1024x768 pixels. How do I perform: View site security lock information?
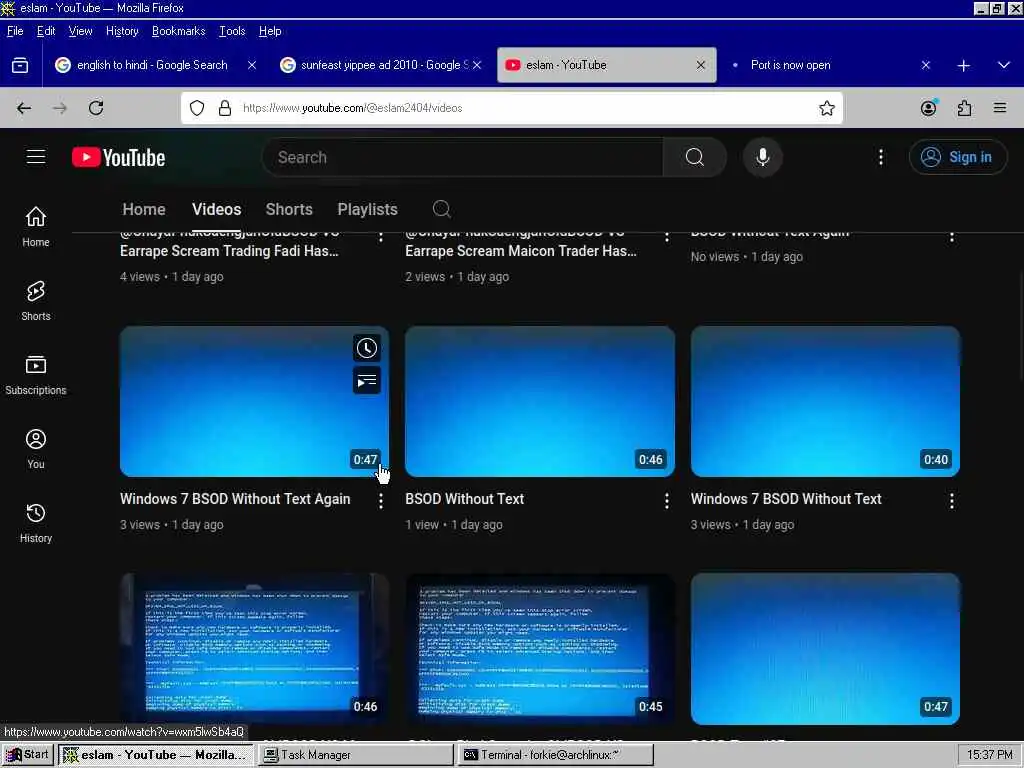tap(225, 108)
